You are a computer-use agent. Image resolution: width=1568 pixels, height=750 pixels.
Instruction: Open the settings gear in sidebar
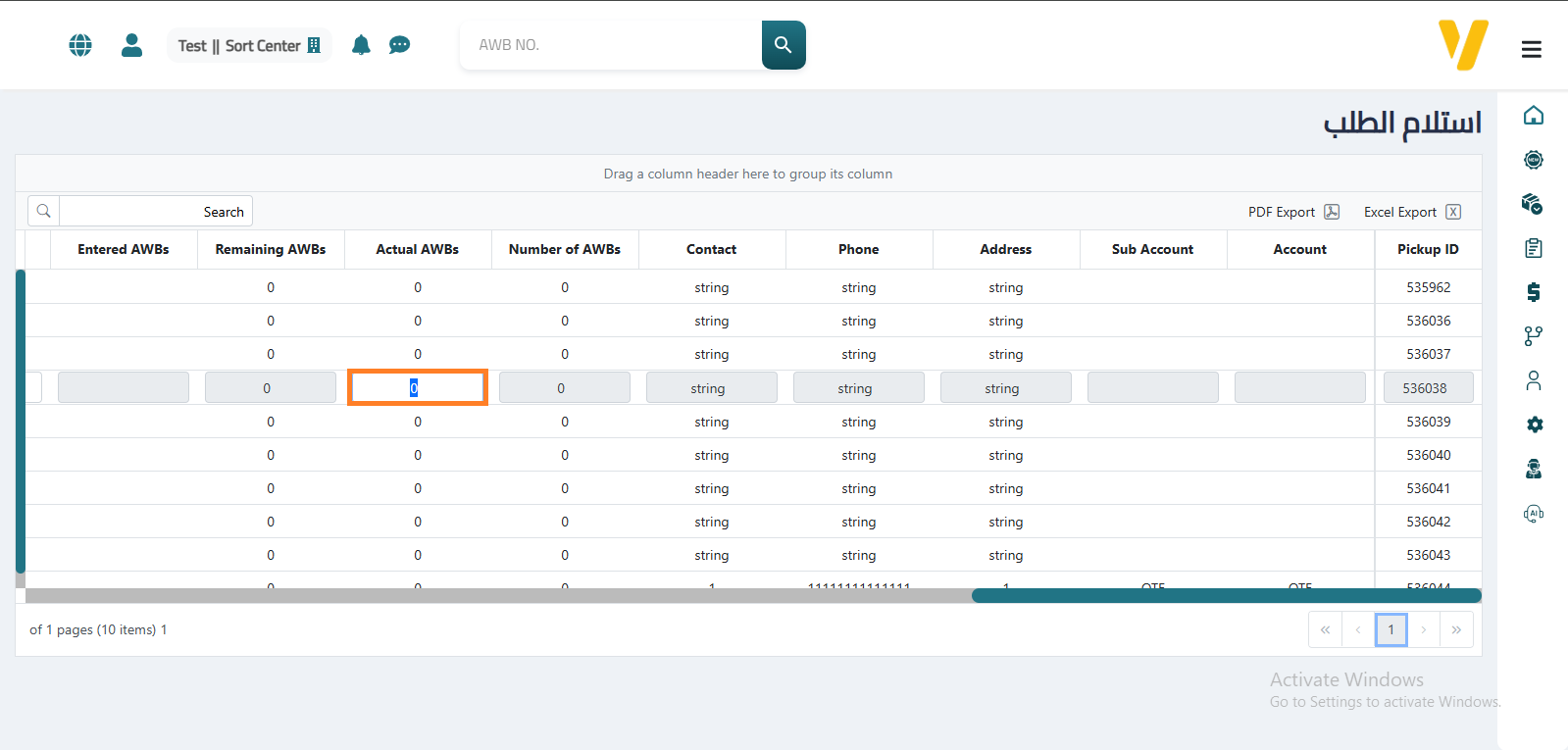(x=1534, y=425)
